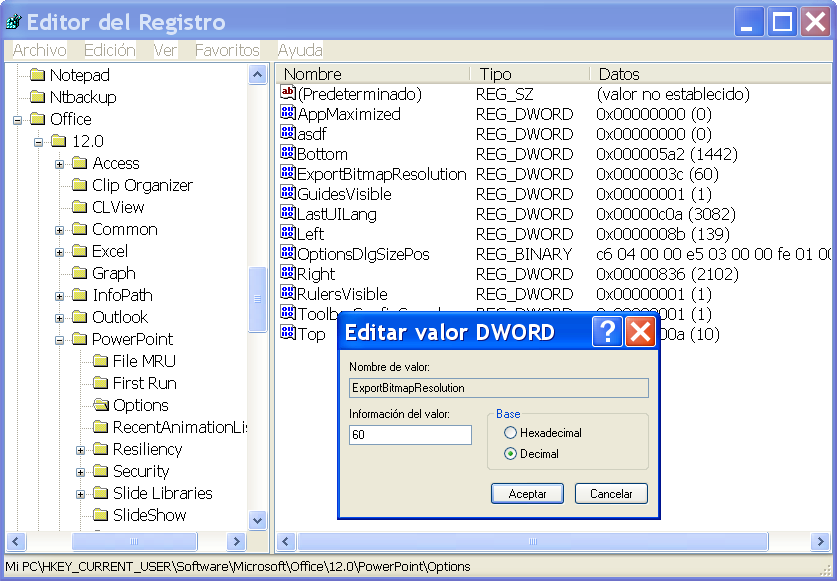The height and width of the screenshot is (581, 837).
Task: Collapse the Office tree node
Action: (x=17, y=120)
